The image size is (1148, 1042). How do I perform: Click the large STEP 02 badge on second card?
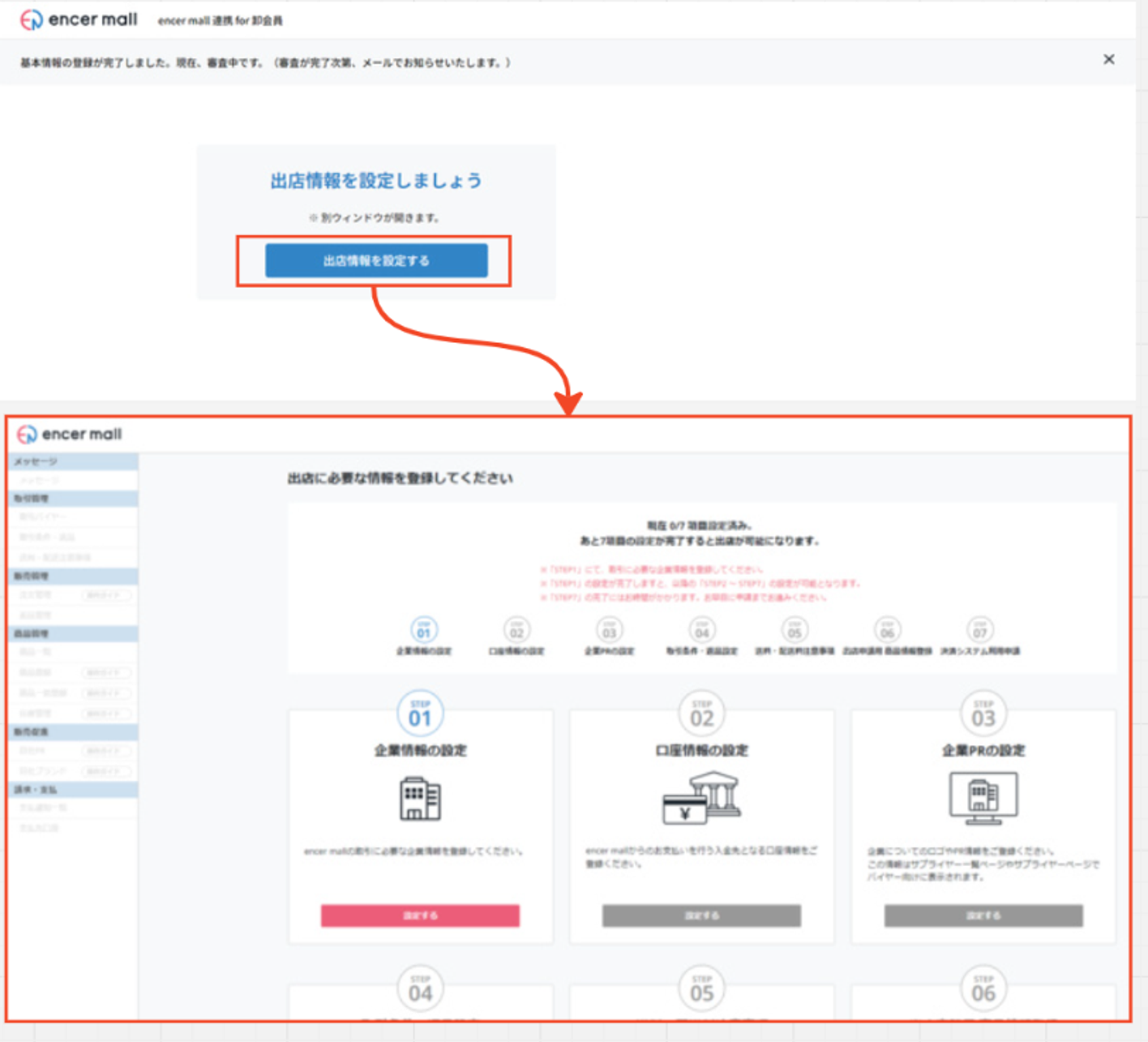click(702, 713)
